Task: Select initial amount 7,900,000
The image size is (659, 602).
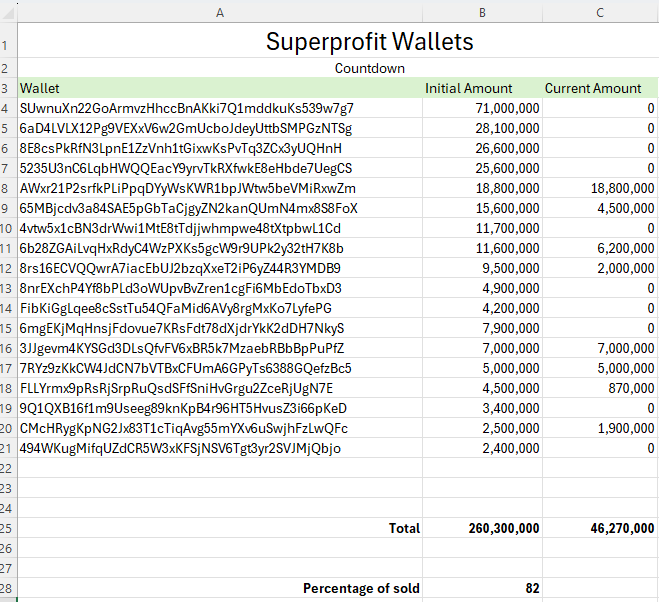Action: pyautogui.click(x=482, y=328)
